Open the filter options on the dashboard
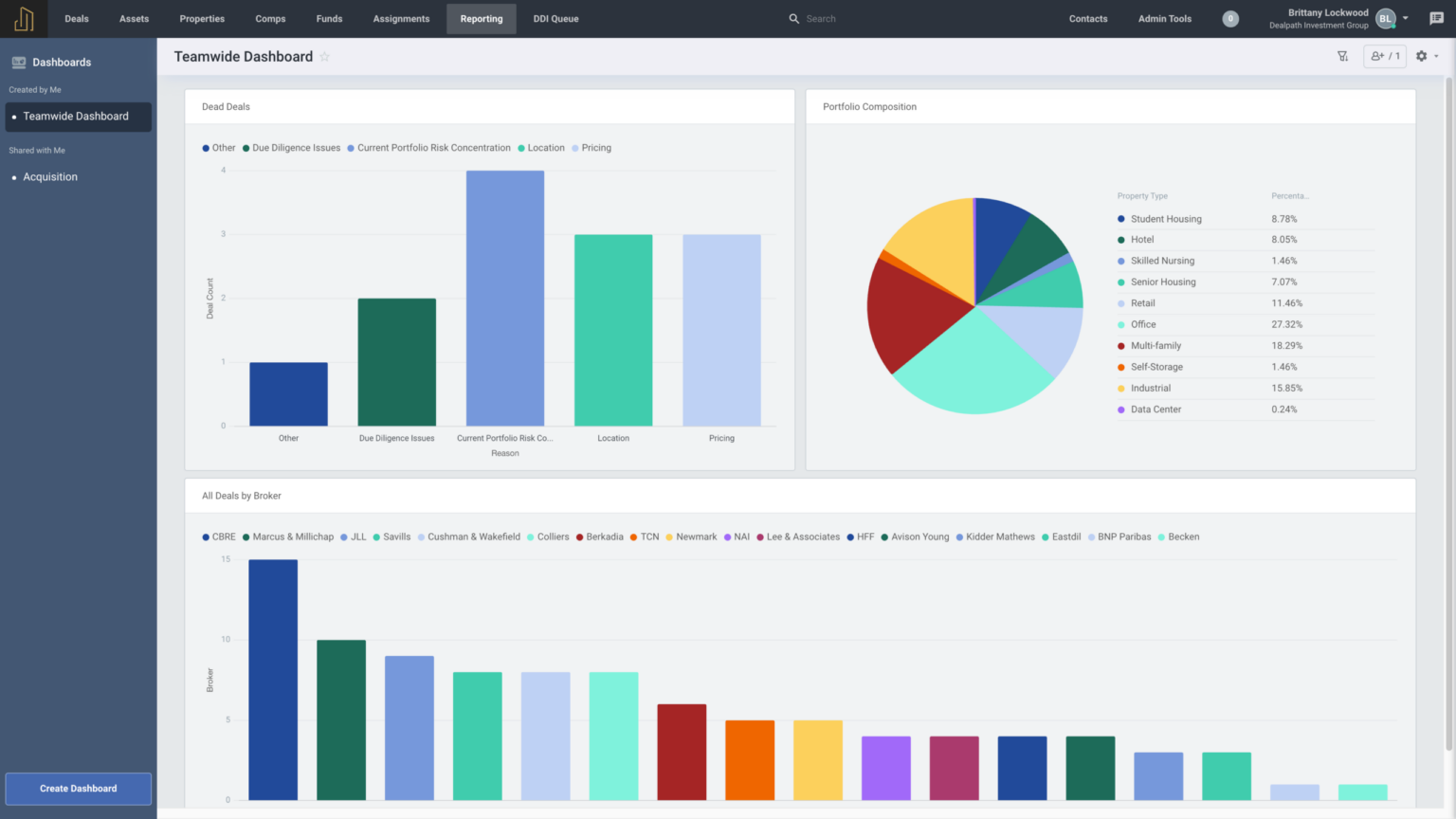This screenshot has width=1456, height=819. point(1343,56)
